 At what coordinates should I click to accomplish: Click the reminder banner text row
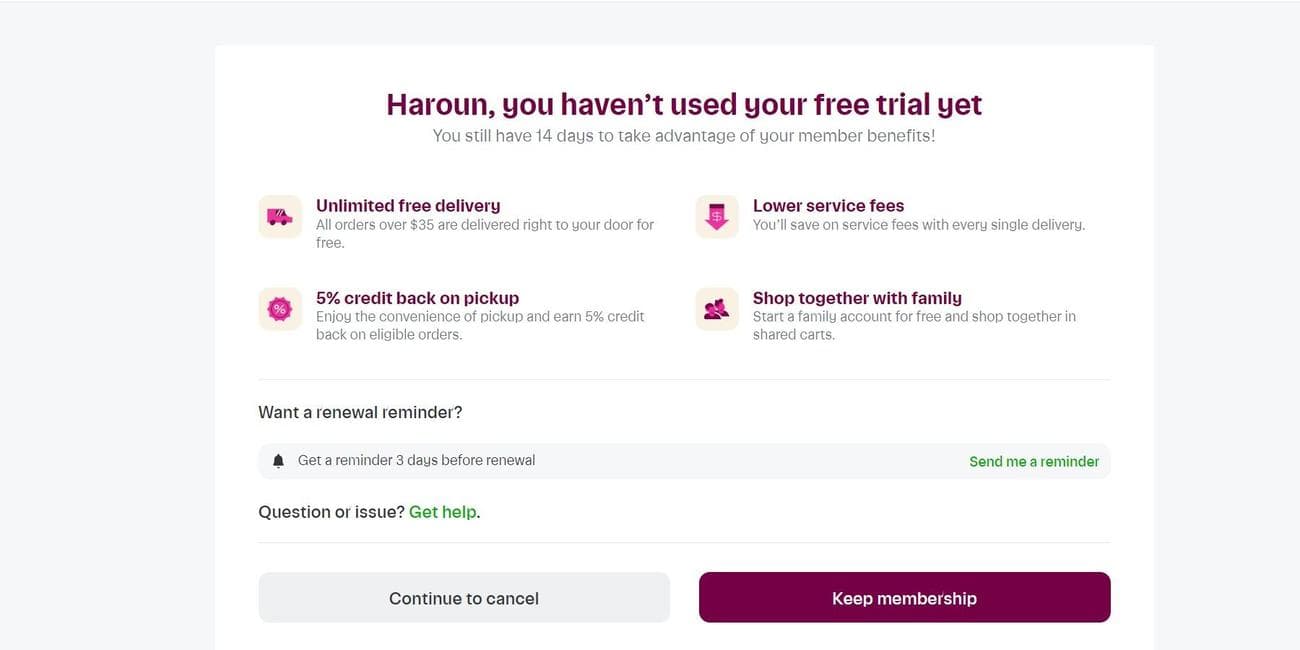416,459
